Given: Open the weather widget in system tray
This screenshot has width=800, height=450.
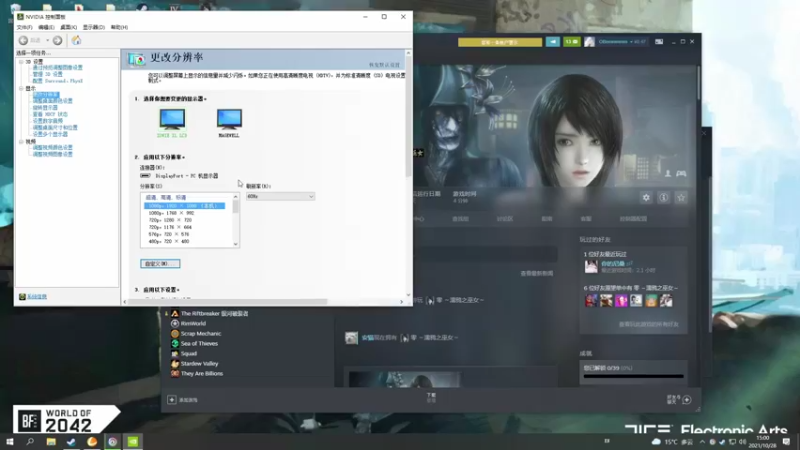Looking at the screenshot, I should point(672,442).
